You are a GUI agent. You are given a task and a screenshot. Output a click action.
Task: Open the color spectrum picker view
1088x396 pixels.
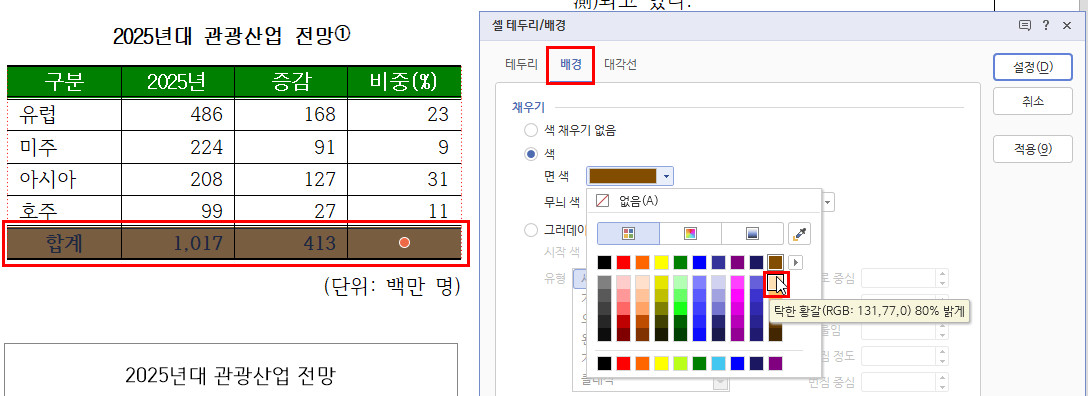click(x=690, y=234)
